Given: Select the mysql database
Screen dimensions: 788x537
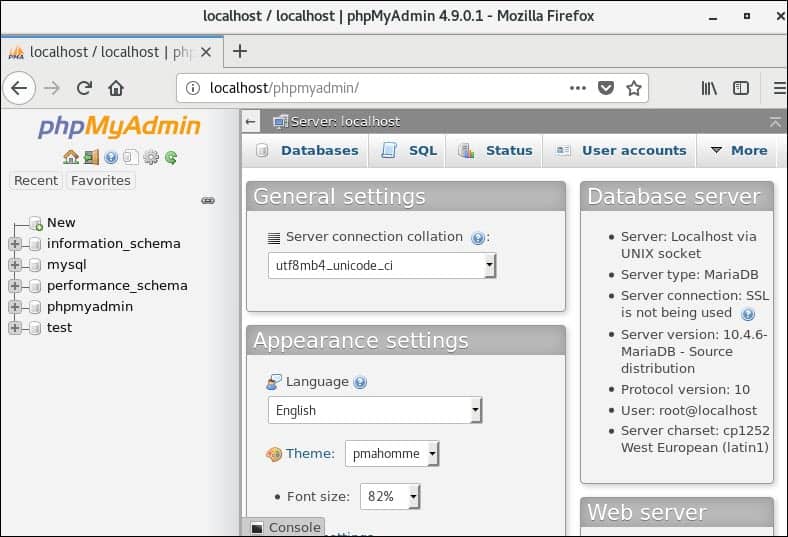Looking at the screenshot, I should 66,265.
